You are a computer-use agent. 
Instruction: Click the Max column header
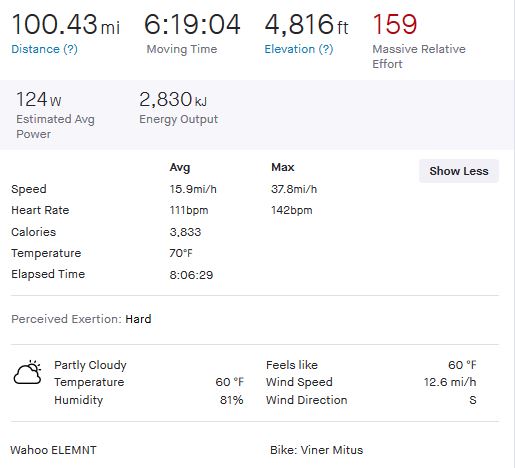coord(283,167)
